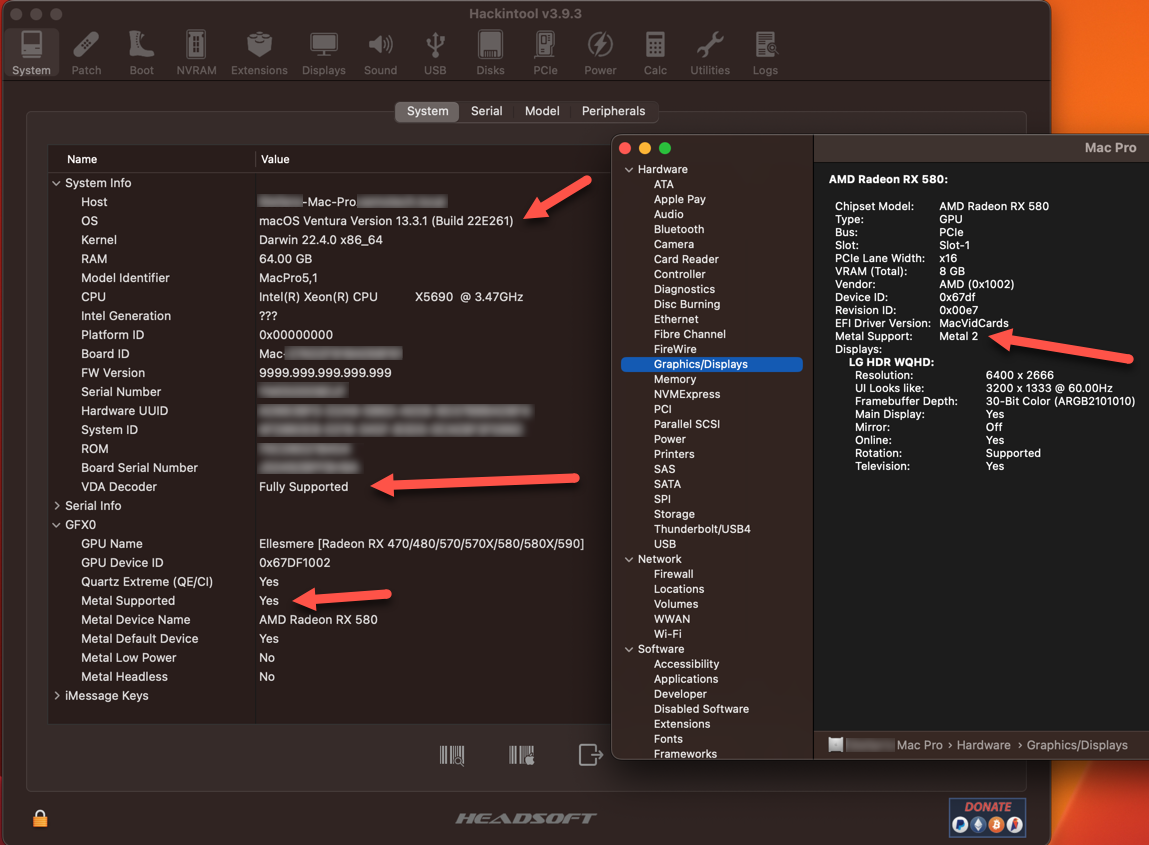
Task: Expand the Serial Info group
Action: click(56, 506)
